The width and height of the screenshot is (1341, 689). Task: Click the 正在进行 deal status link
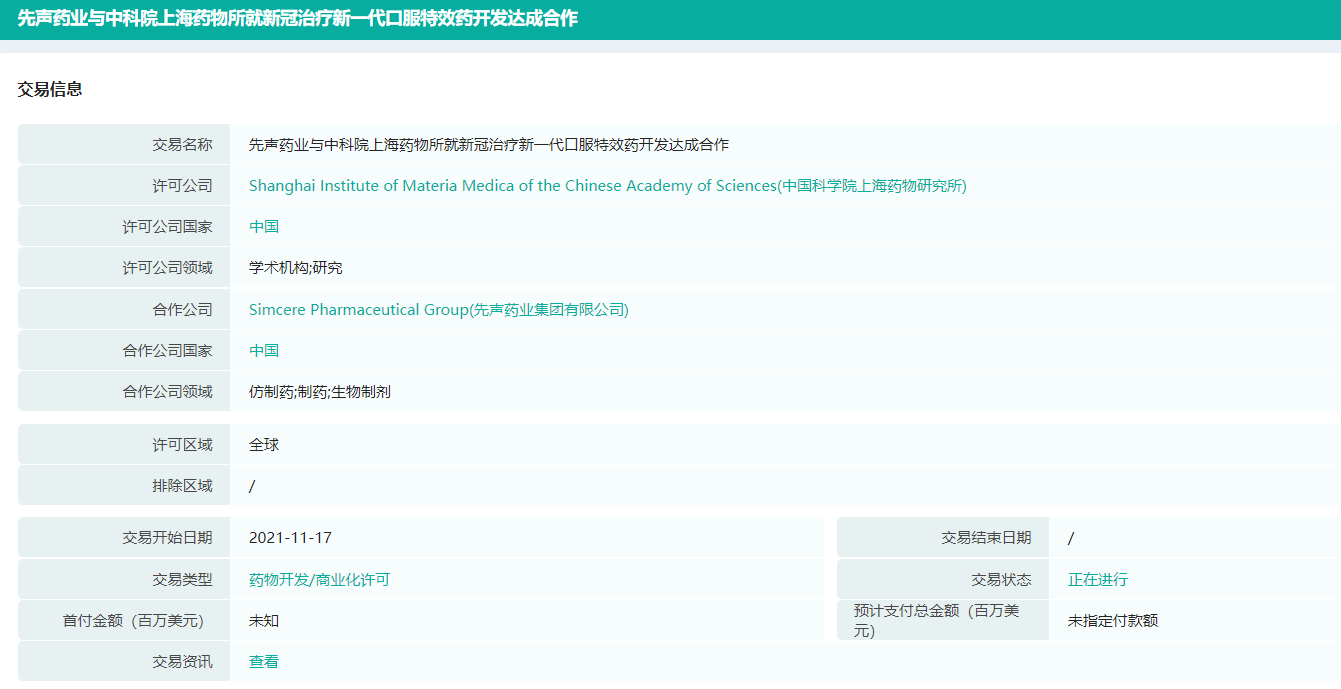(1097, 580)
